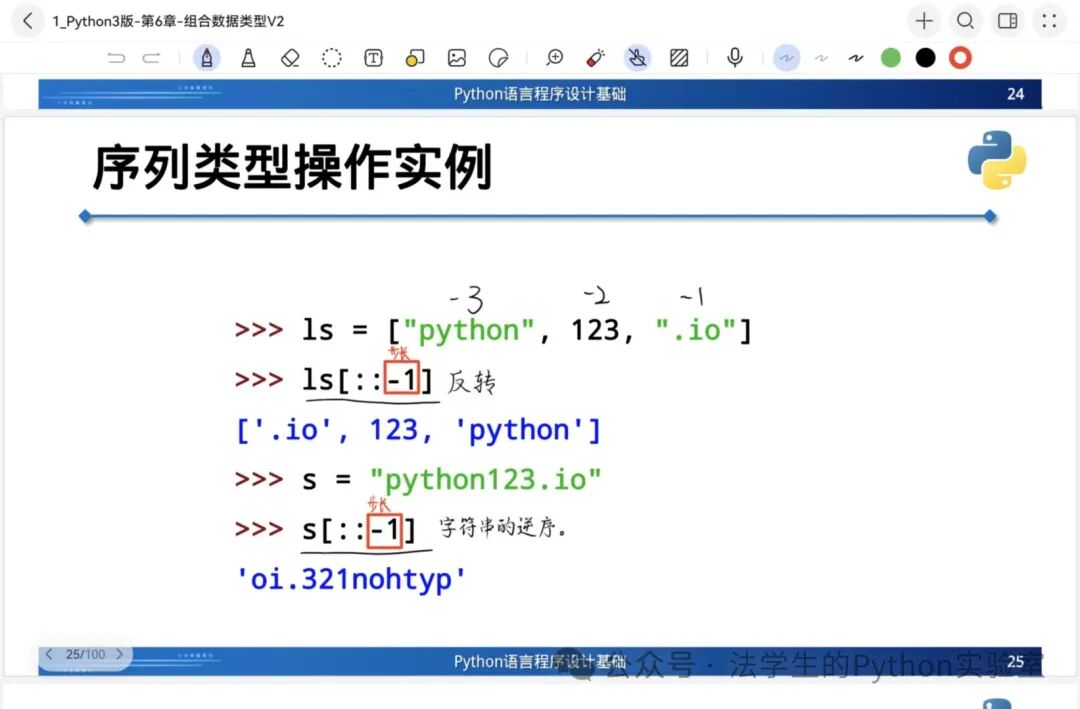Screen dimensions: 1080x709
Task: Go back from the document
Action: point(27,21)
